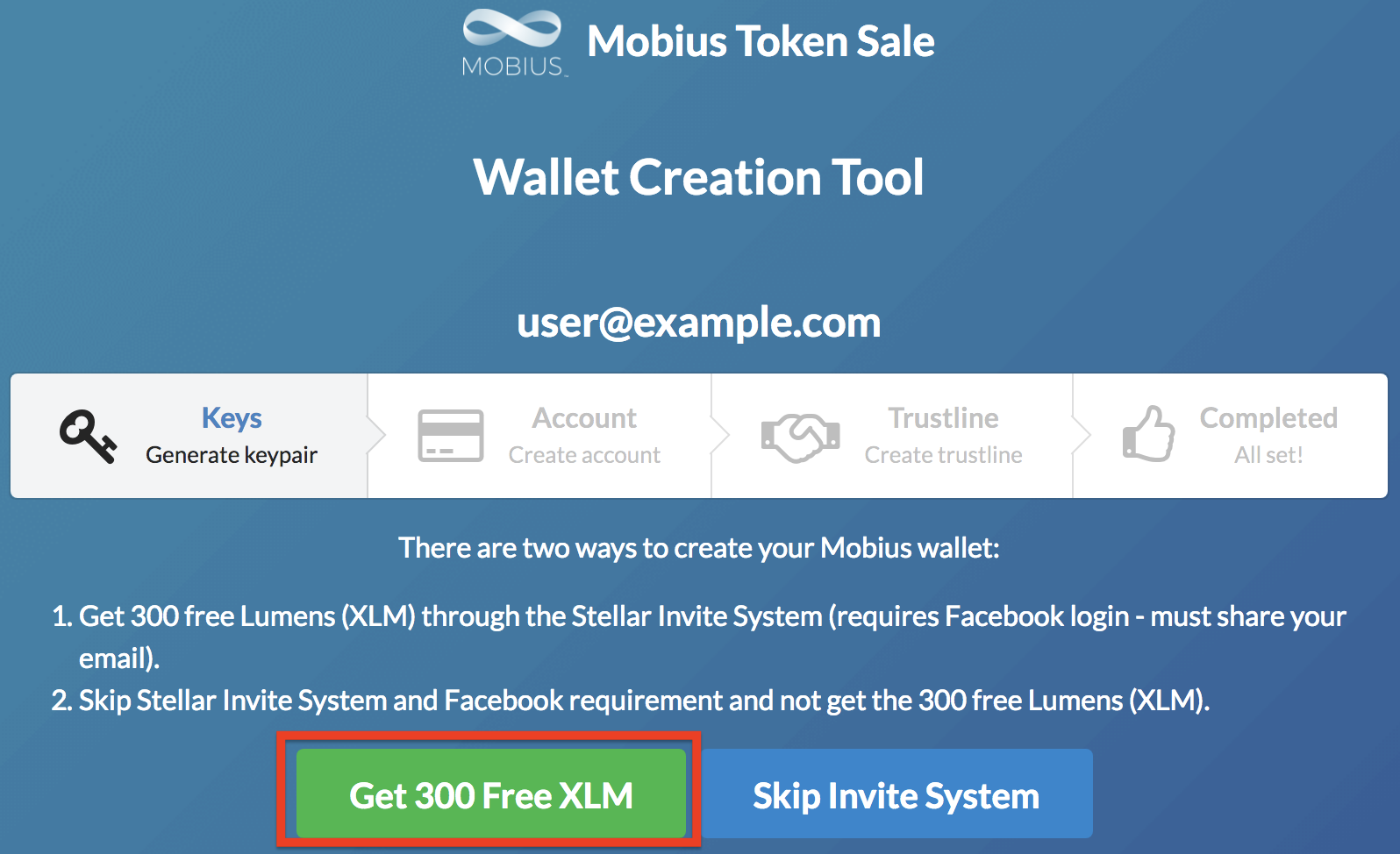Click the Create trustline subtitle

(x=943, y=455)
